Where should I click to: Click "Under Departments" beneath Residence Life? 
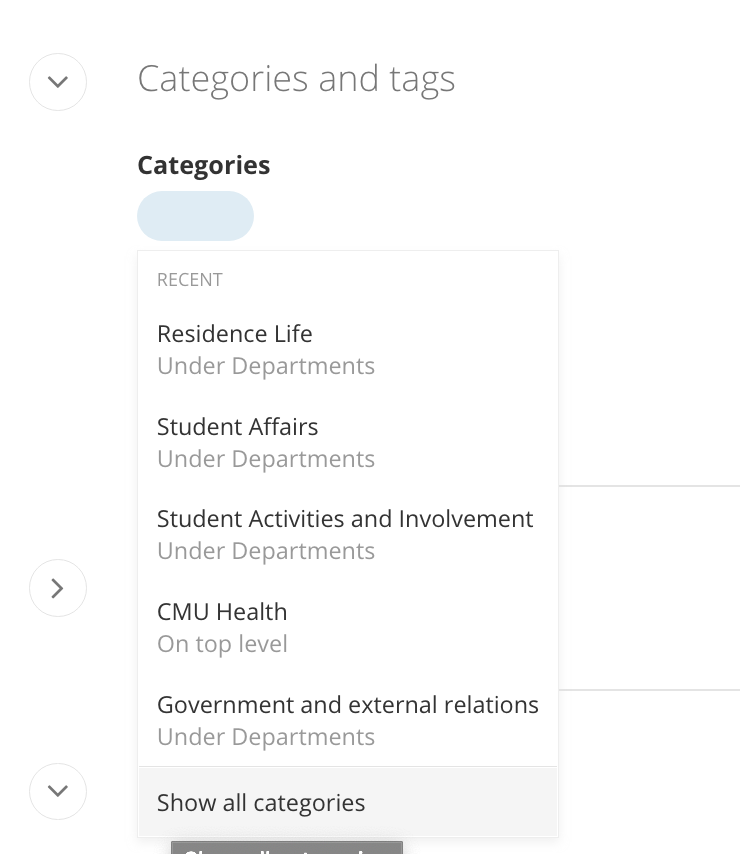[x=266, y=366]
